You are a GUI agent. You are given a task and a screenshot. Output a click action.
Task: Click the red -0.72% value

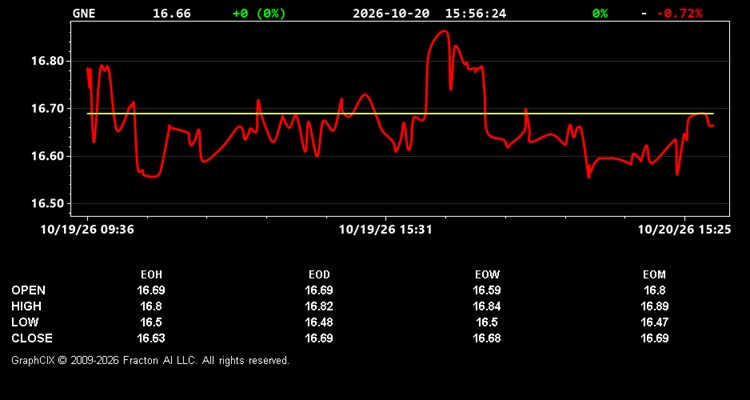click(679, 13)
